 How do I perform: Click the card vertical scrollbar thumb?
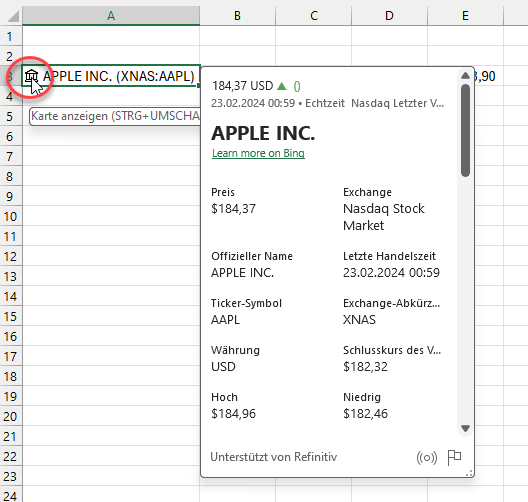465,131
